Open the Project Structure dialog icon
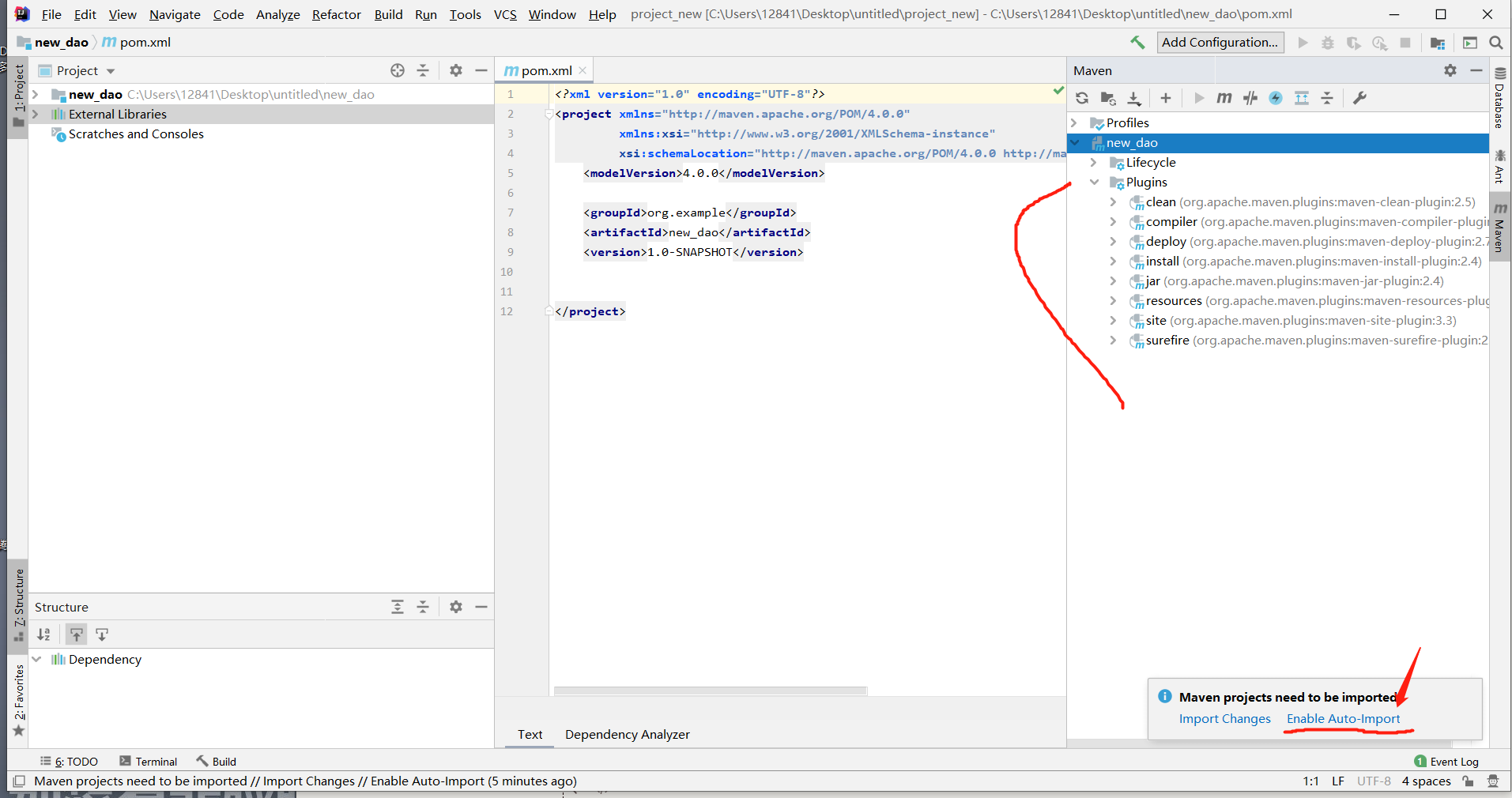The image size is (1512, 798). coord(1438,43)
